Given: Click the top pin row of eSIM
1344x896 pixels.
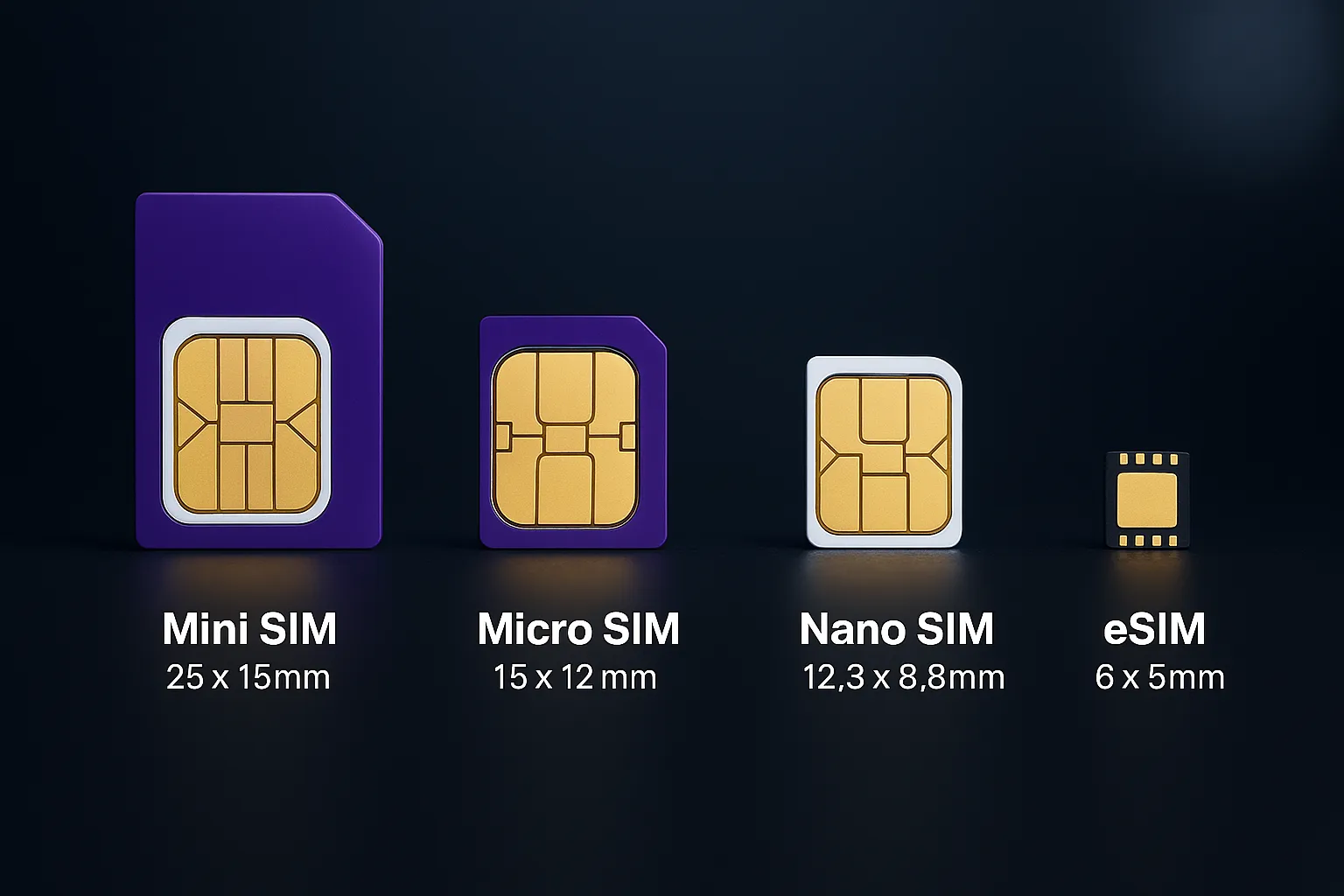Looking at the screenshot, I should coord(1147,459).
